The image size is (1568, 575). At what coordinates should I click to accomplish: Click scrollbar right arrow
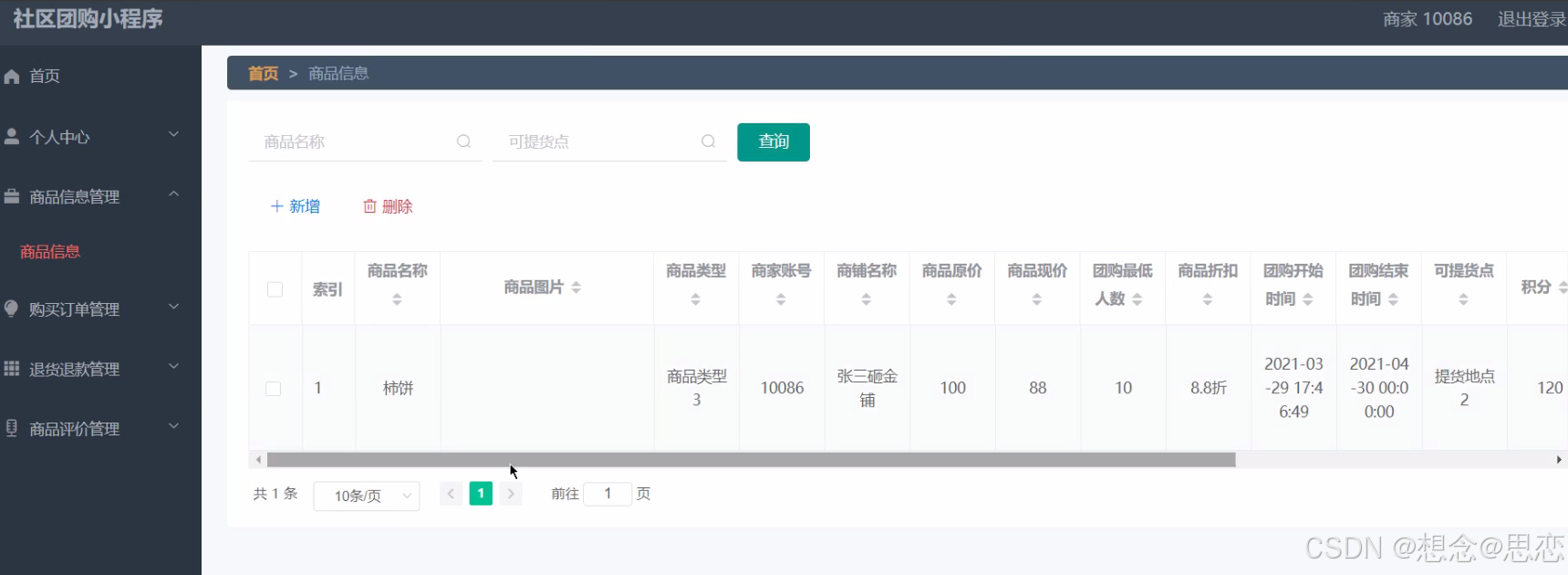(1559, 460)
